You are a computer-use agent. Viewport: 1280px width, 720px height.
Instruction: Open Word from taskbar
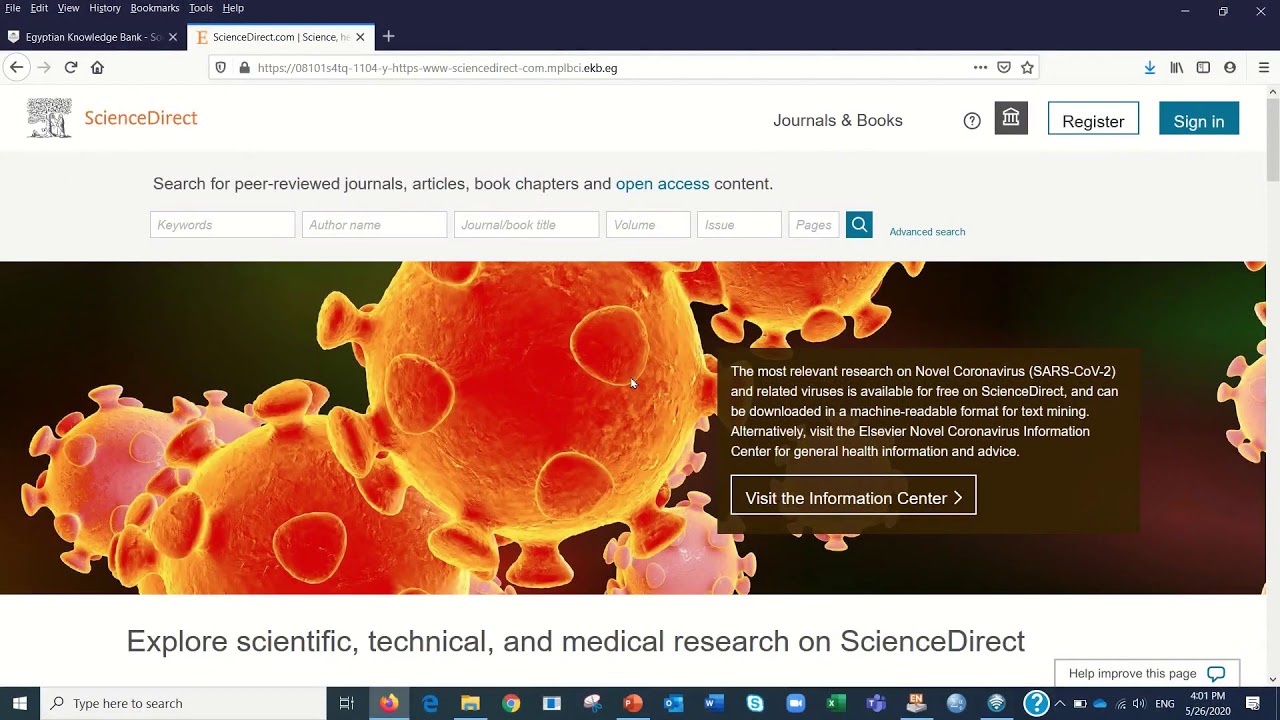(714, 703)
